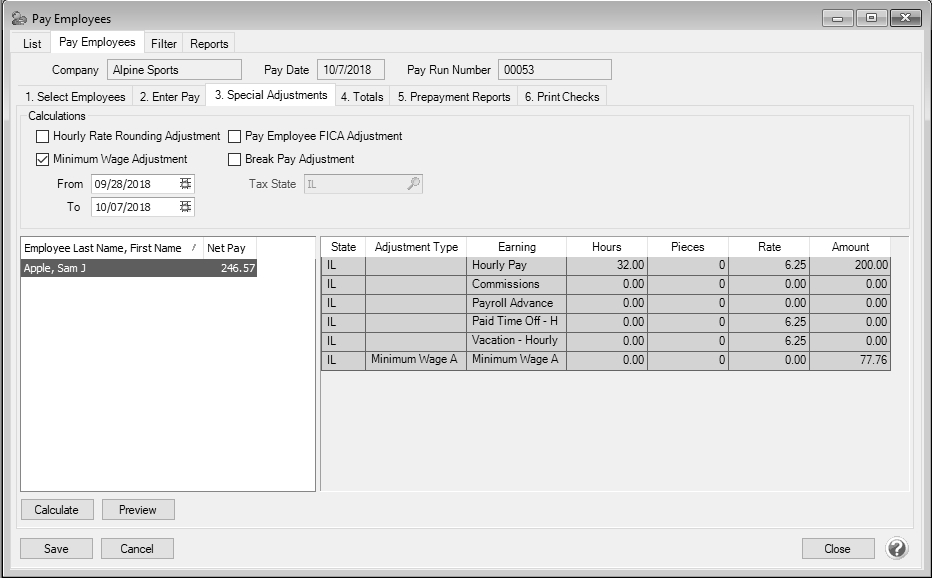Screen dimensions: 932x578
Task: Open the To date calendar picker
Action: click(185, 207)
